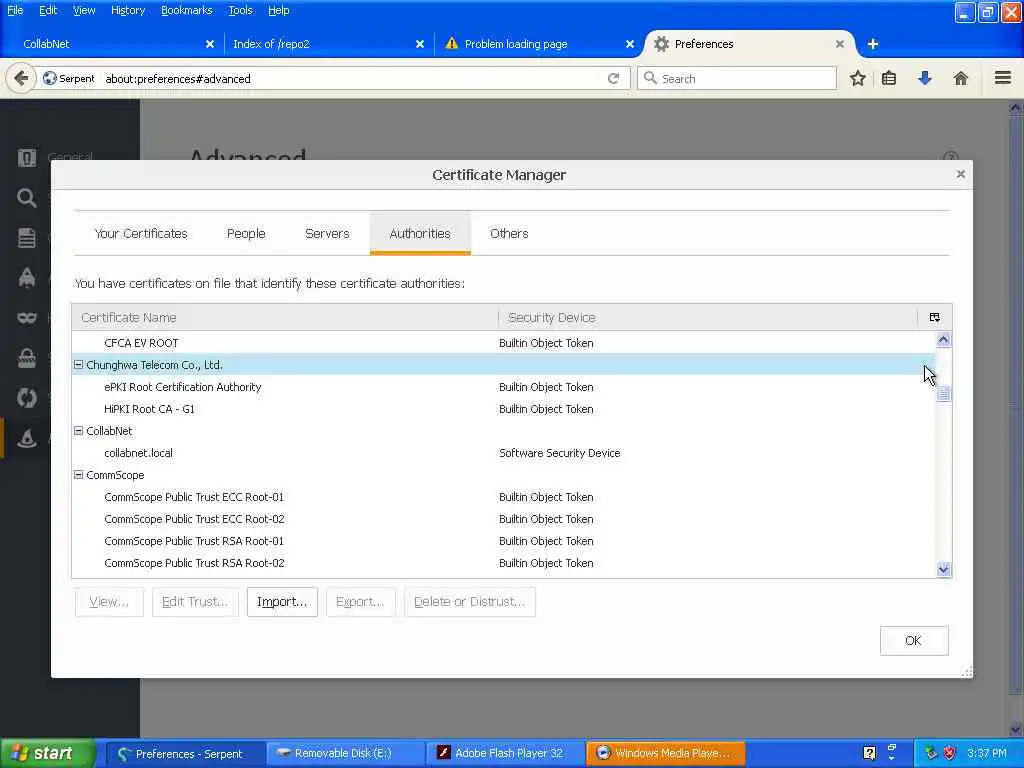The image size is (1024, 768).
Task: Open the Tools menu
Action: (x=240, y=10)
